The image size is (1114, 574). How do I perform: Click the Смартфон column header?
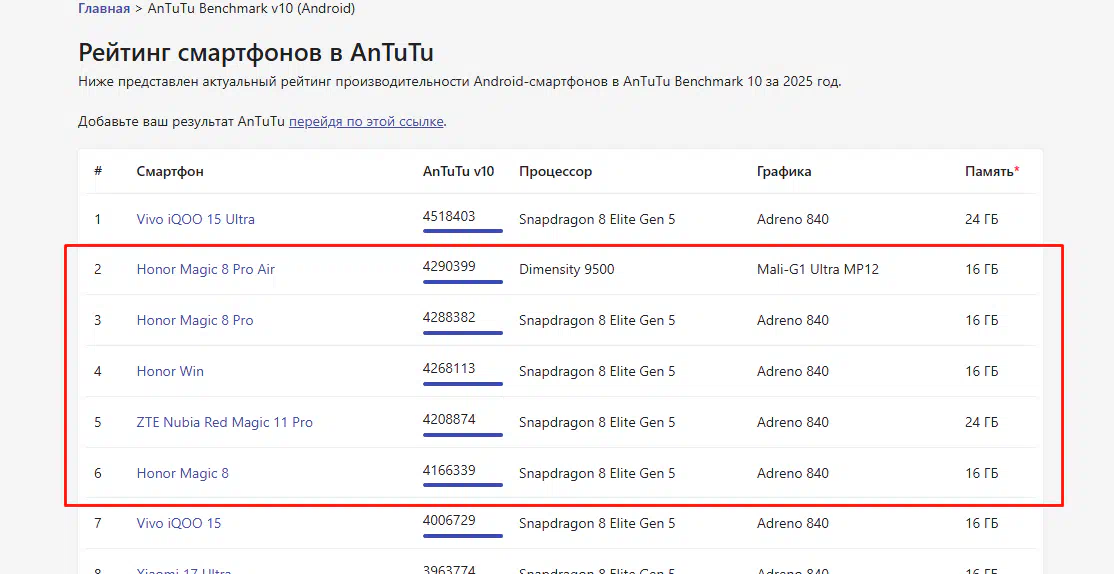pyautogui.click(x=170, y=171)
